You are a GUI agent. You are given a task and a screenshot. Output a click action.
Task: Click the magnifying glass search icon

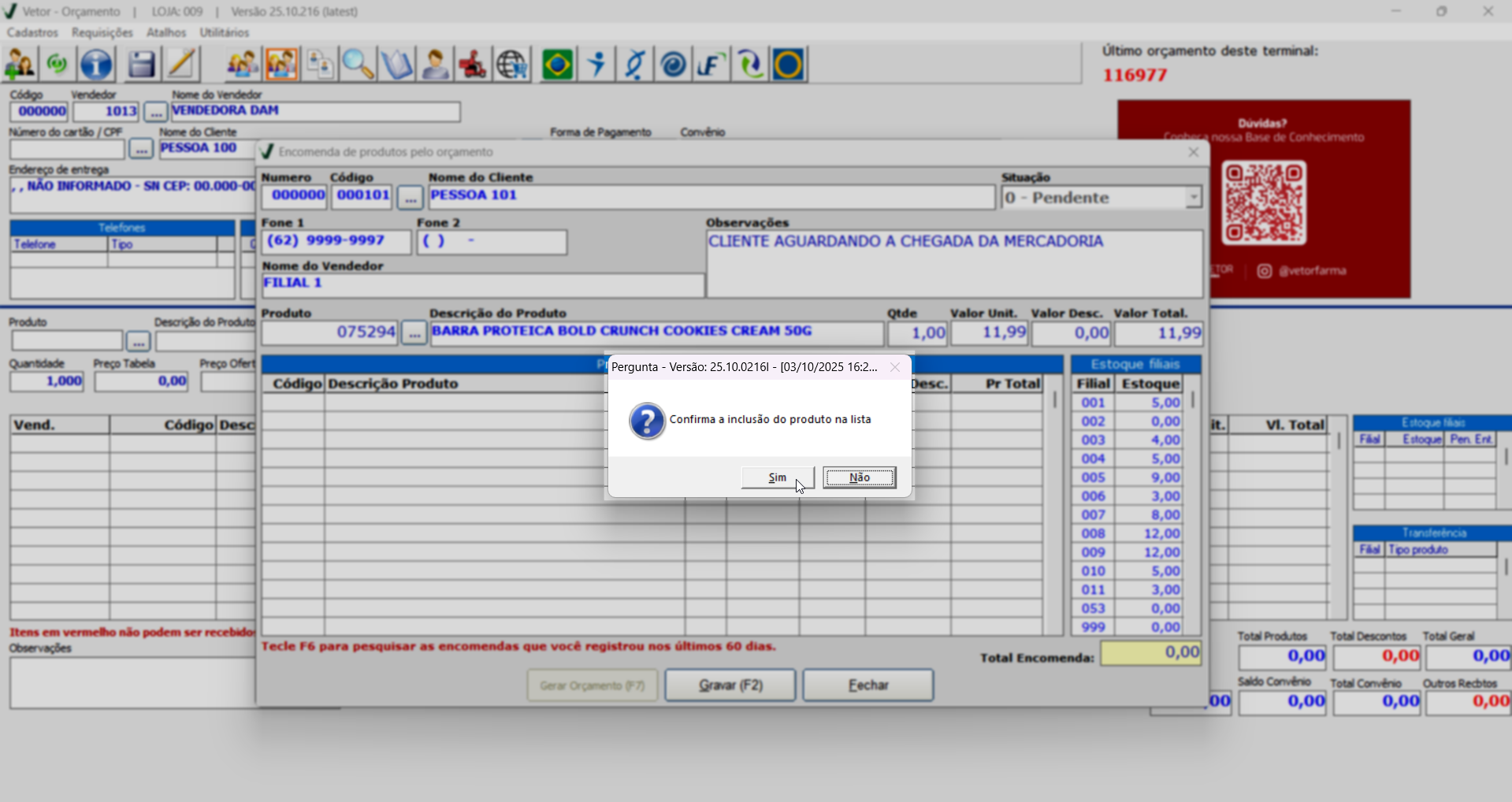coord(358,65)
